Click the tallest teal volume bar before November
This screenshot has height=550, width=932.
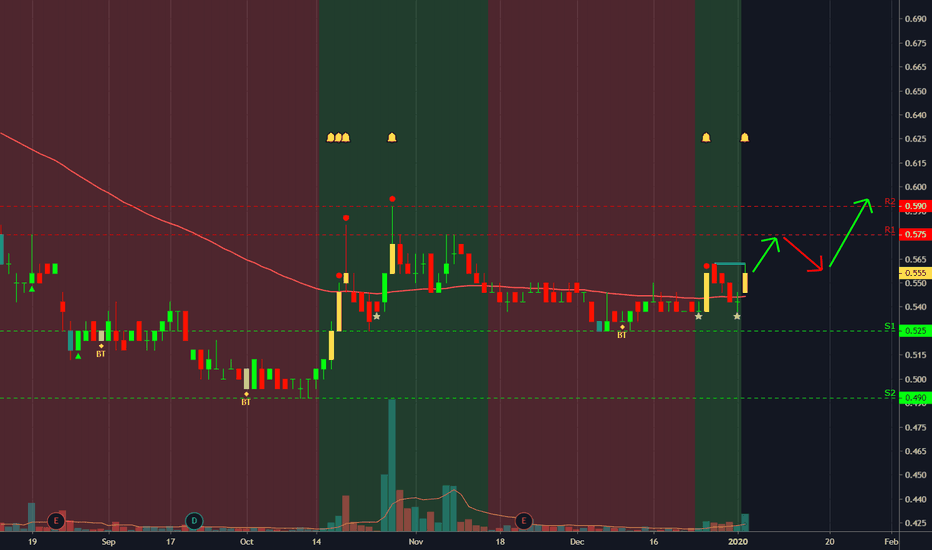coord(392,465)
